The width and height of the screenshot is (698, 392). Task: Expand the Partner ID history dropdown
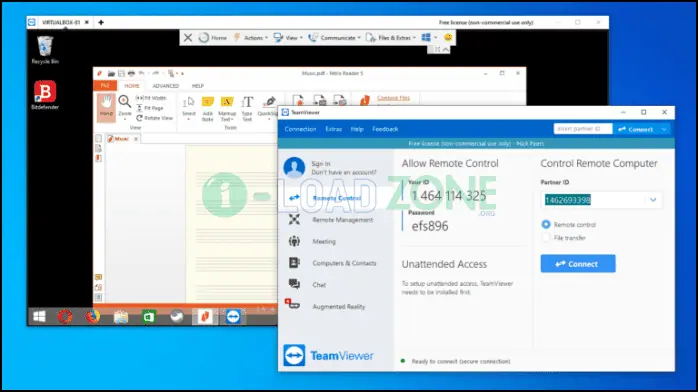pos(653,200)
